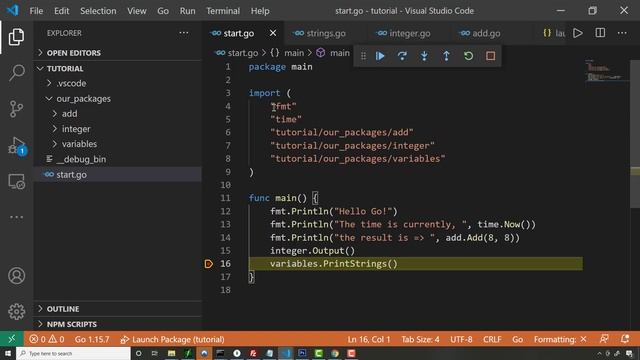The width and height of the screenshot is (640, 360).
Task: Open the remote window indicator in status bar
Action: [11, 339]
